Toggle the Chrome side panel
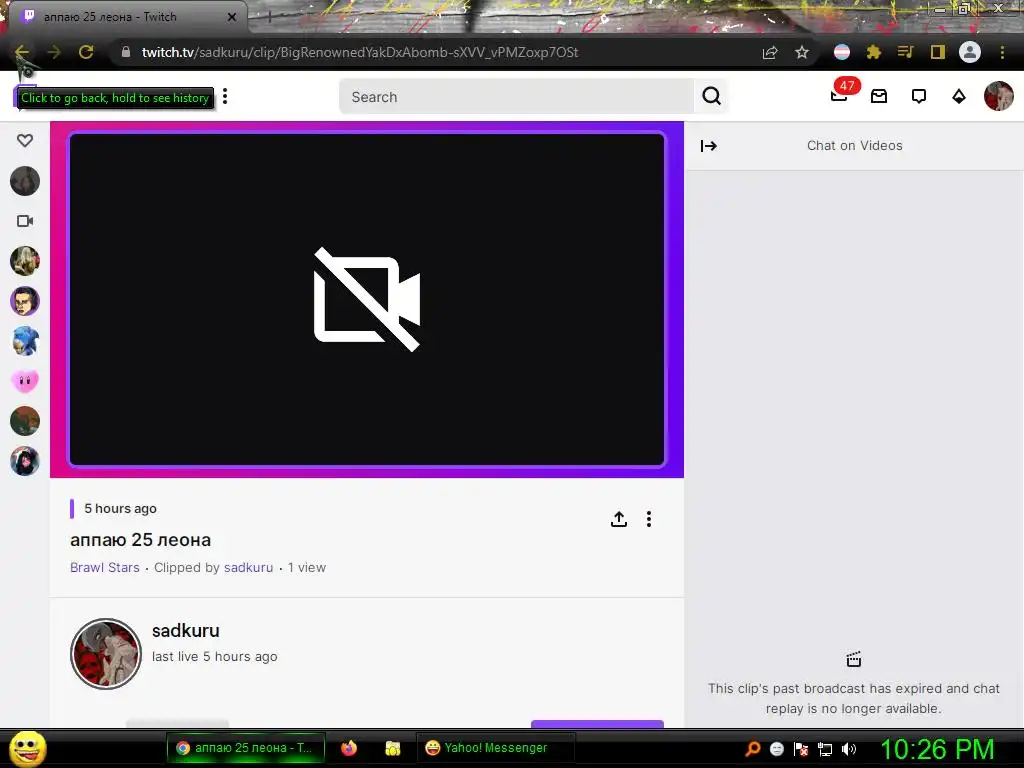Viewport: 1024px width, 768px height. pyautogui.click(x=938, y=52)
